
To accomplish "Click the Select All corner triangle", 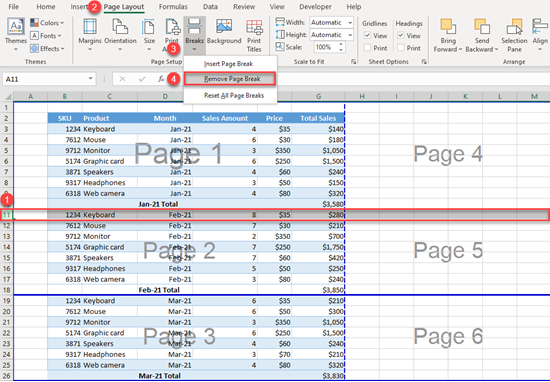I will click(7, 96).
